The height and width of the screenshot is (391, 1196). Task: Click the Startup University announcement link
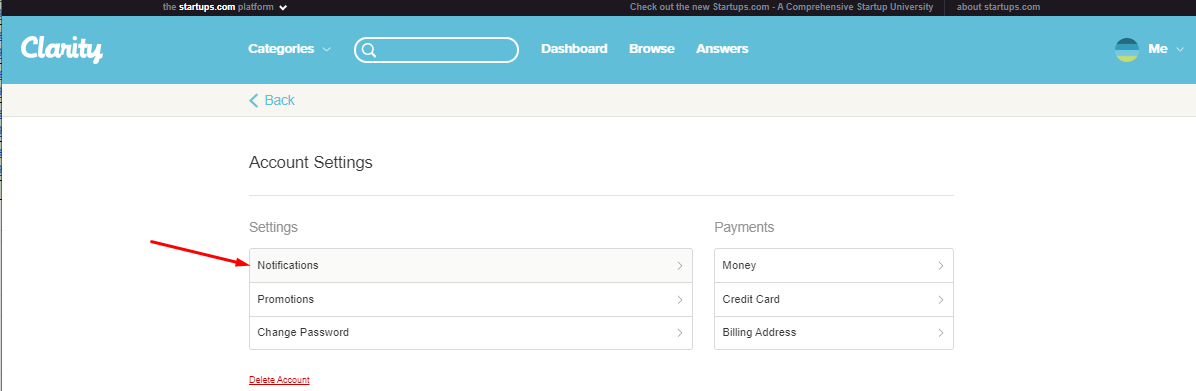click(x=781, y=7)
